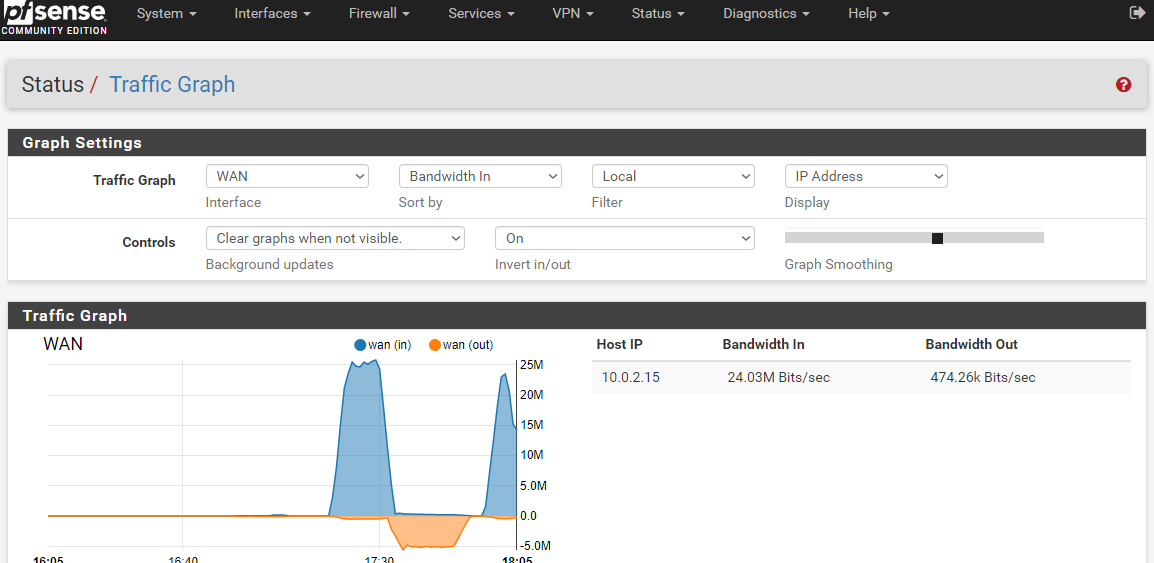Image resolution: width=1154 pixels, height=563 pixels.
Task: Click the Status breadcrumb text
Action: 53,85
